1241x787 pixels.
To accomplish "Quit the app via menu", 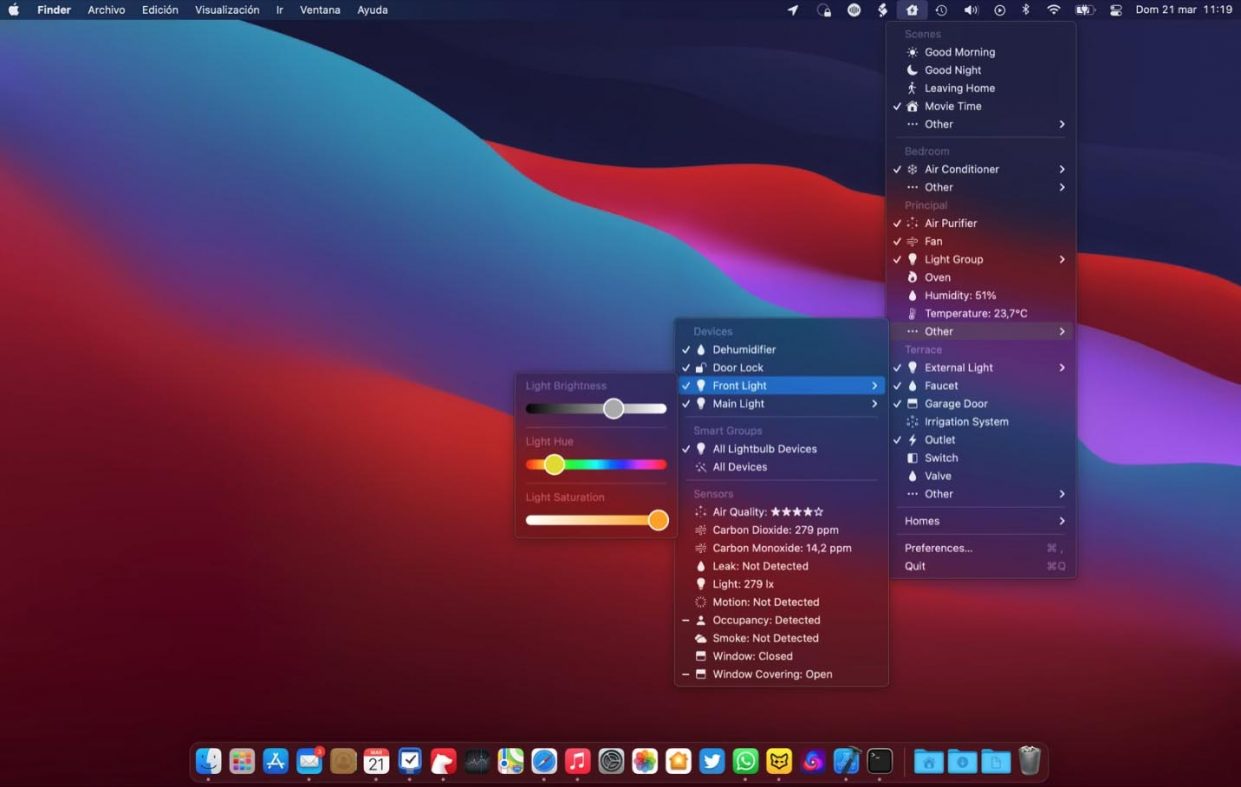I will click(915, 566).
